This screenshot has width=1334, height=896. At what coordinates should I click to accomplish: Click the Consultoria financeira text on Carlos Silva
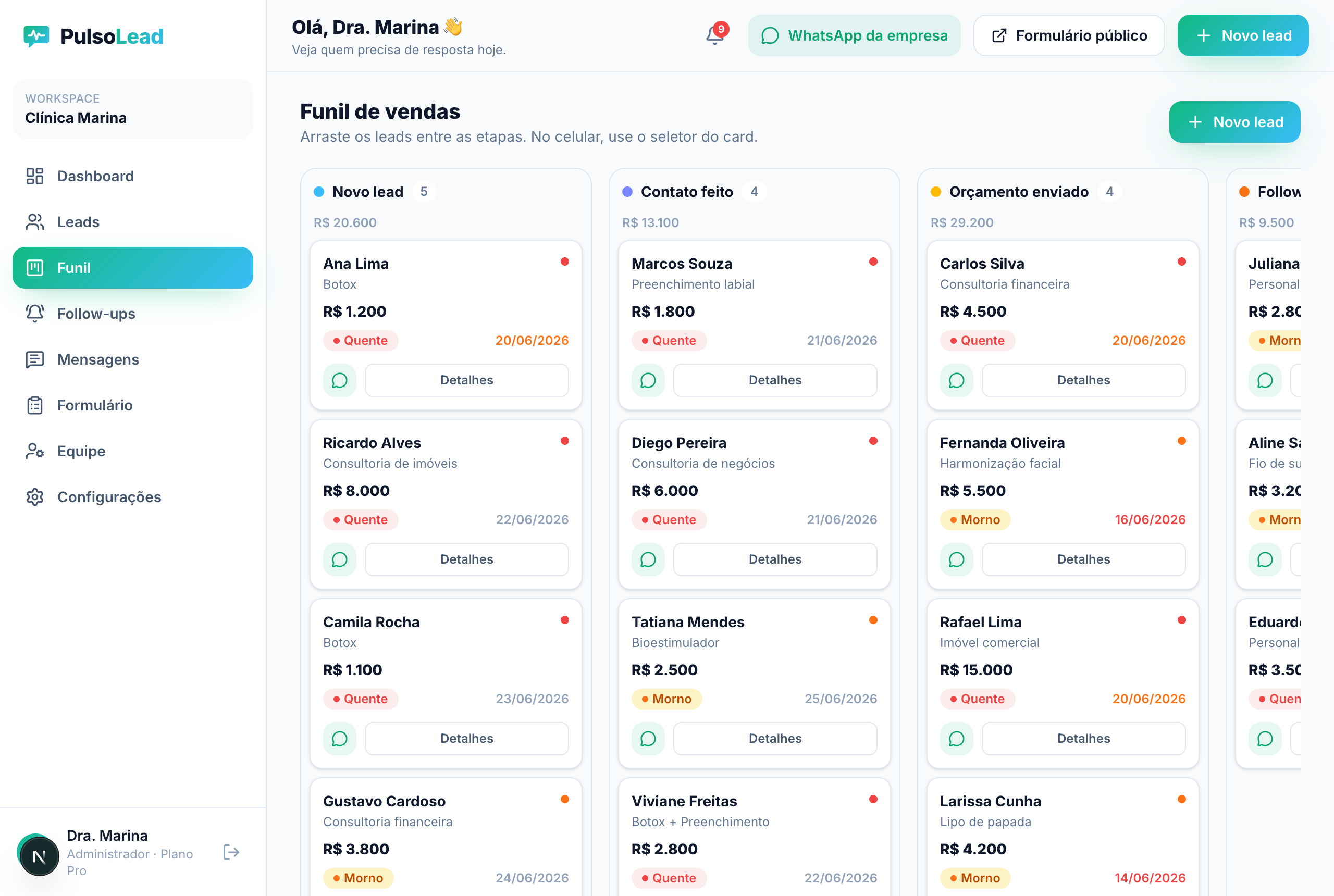click(x=1004, y=284)
